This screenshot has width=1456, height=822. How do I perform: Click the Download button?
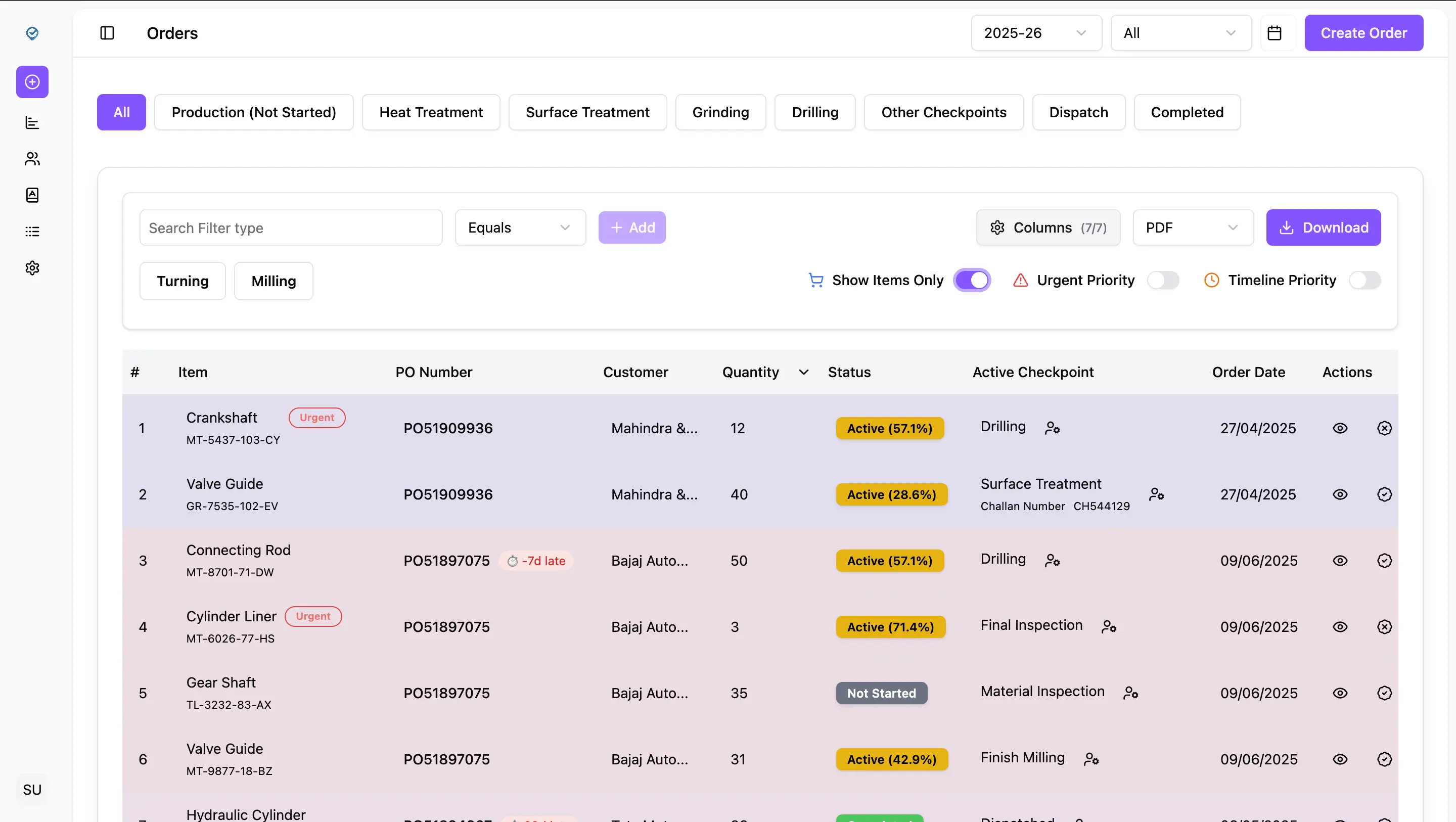tap(1323, 227)
